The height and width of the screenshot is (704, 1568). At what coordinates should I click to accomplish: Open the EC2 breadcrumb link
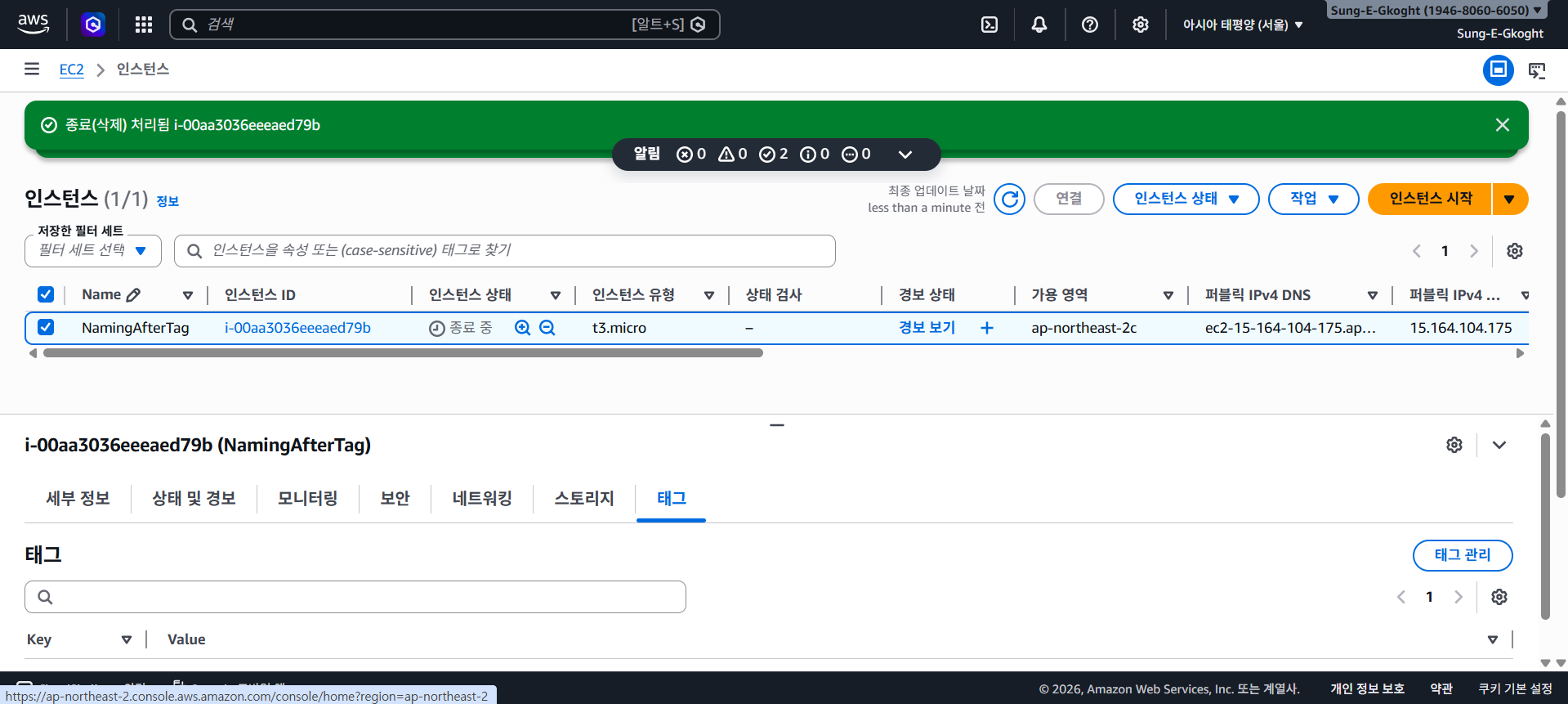tap(72, 70)
